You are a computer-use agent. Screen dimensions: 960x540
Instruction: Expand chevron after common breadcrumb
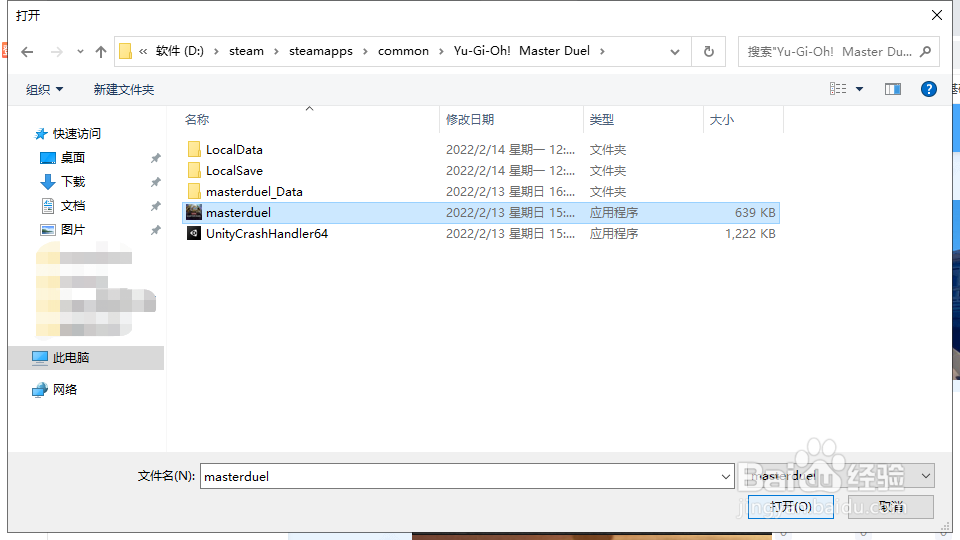click(441, 51)
